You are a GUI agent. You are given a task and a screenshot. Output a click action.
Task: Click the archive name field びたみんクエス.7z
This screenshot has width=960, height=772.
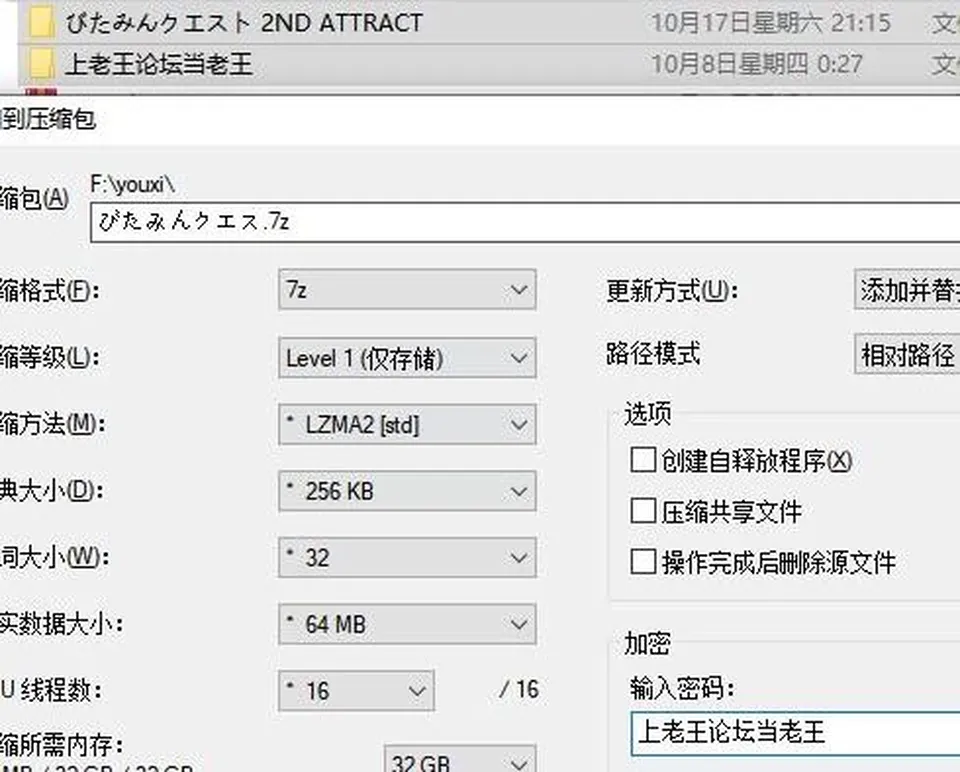(x=525, y=222)
